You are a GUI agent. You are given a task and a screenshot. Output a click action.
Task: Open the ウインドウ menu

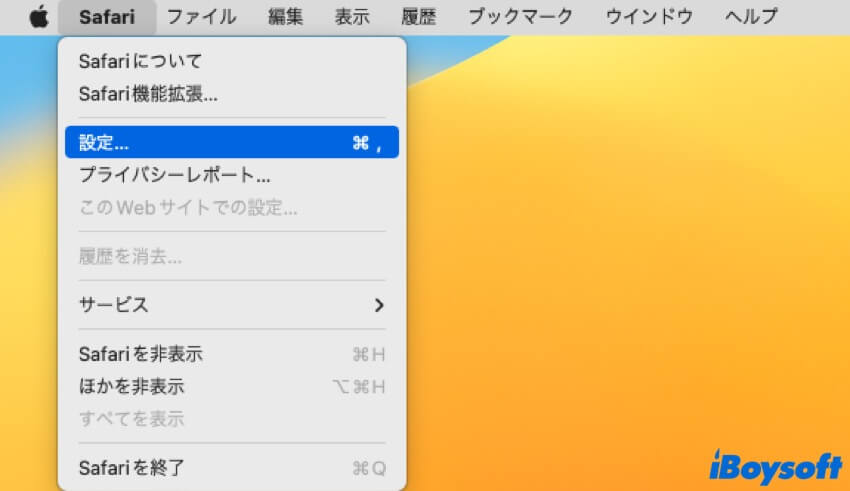point(649,17)
